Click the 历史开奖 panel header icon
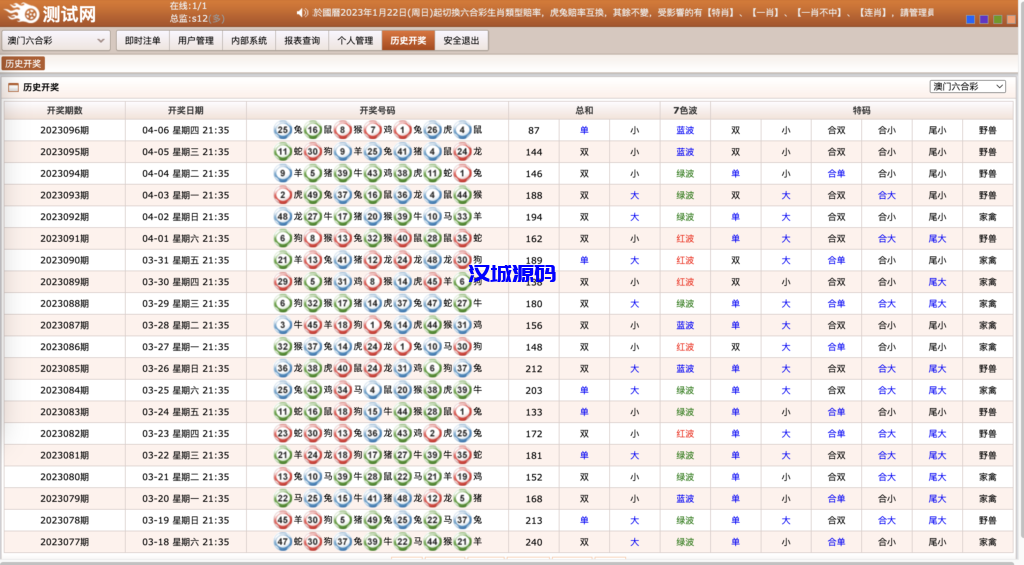Screen dimensions: 1024x565 [x=13, y=87]
